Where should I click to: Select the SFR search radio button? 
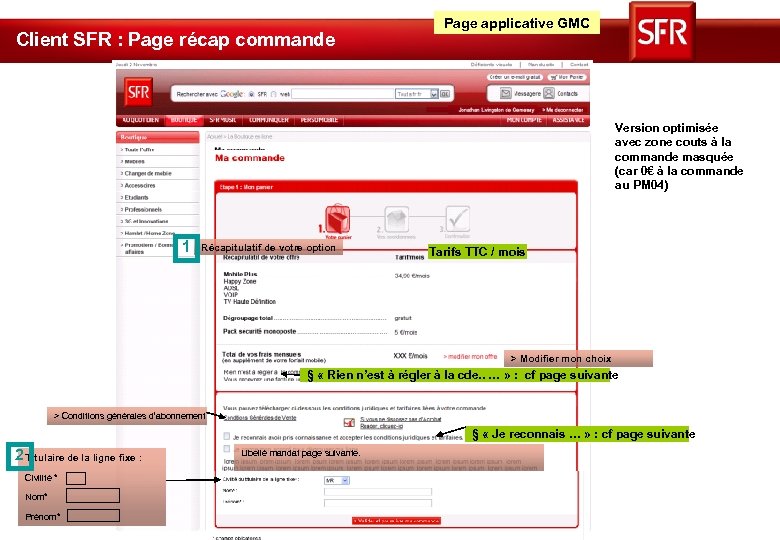(x=252, y=94)
